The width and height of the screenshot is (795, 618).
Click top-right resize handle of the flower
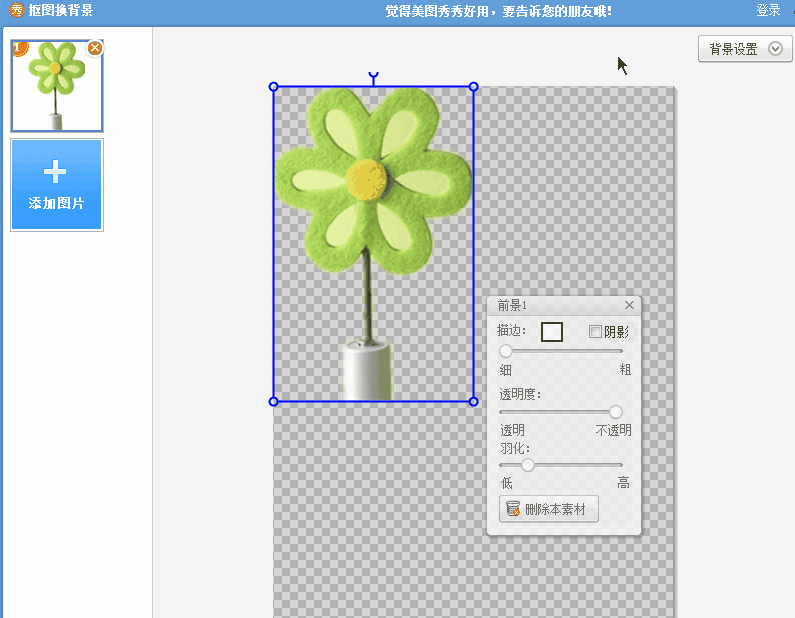(x=473, y=87)
